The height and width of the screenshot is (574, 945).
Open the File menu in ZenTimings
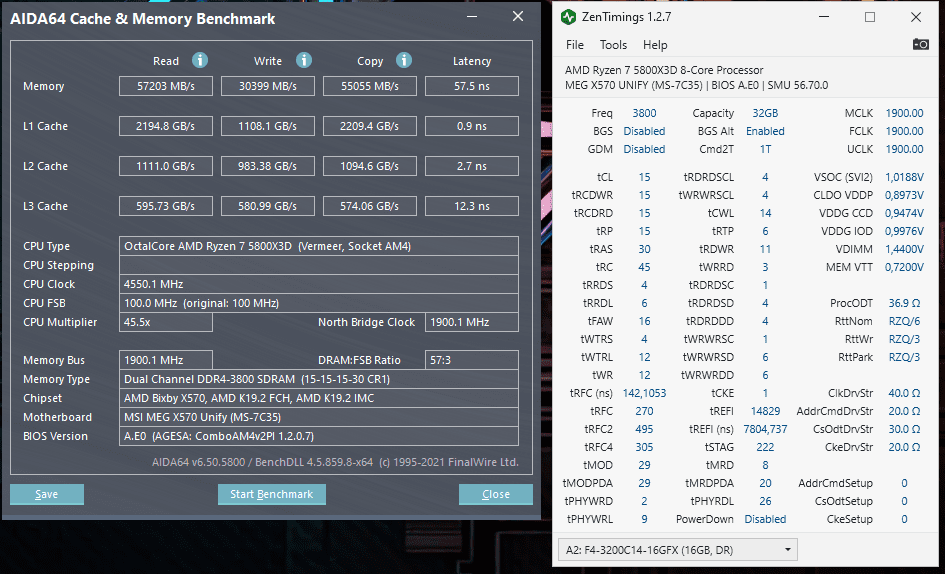click(575, 45)
